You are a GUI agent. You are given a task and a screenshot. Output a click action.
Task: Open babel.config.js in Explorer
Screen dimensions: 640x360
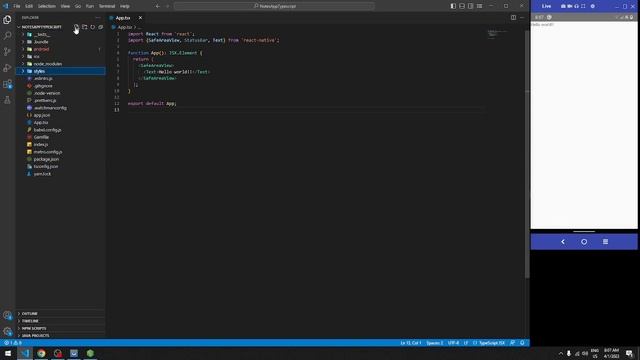(60, 130)
